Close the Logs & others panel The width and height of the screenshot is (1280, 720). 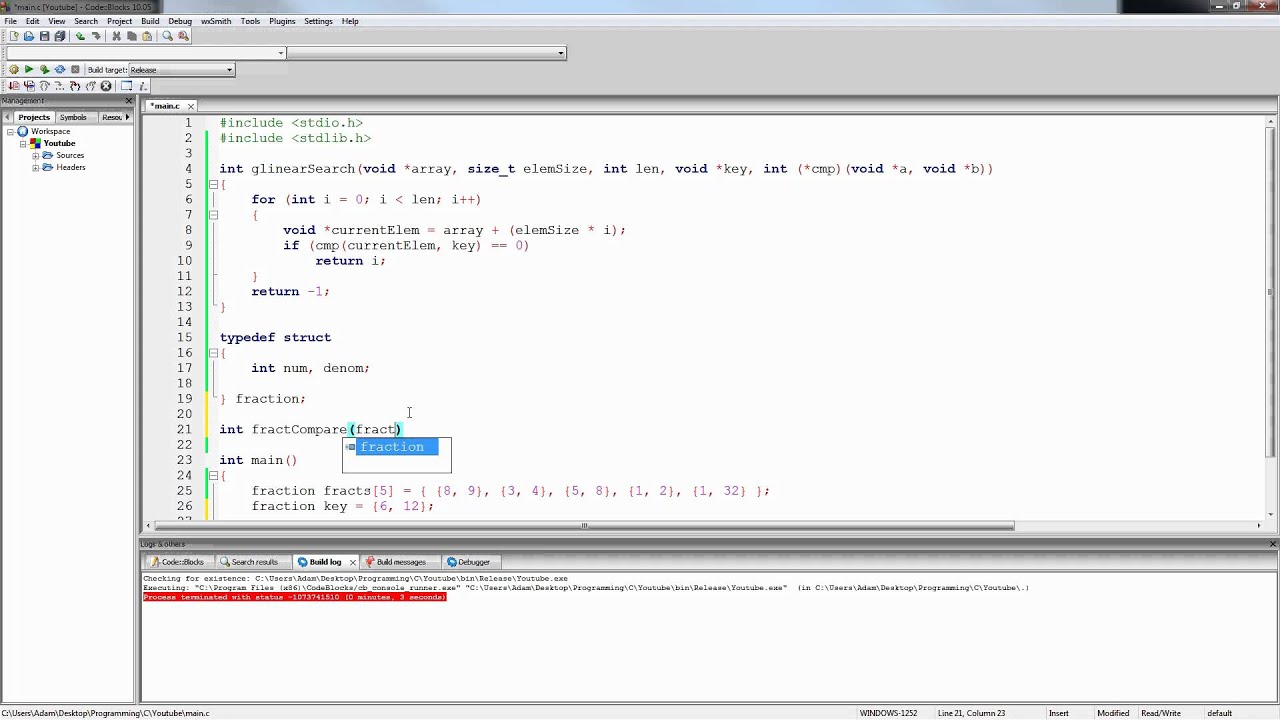tap(1273, 544)
